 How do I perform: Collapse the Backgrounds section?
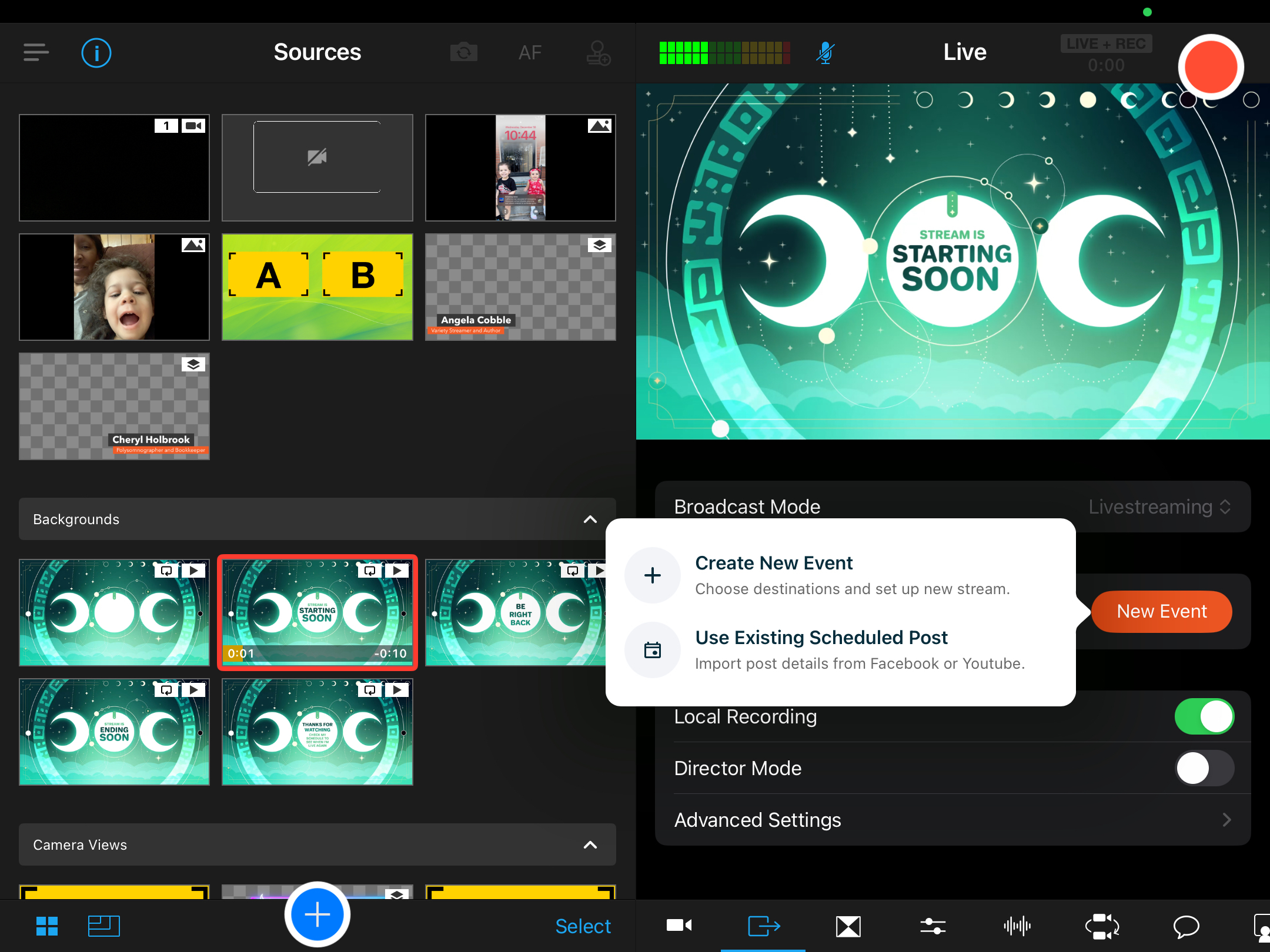pos(590,519)
